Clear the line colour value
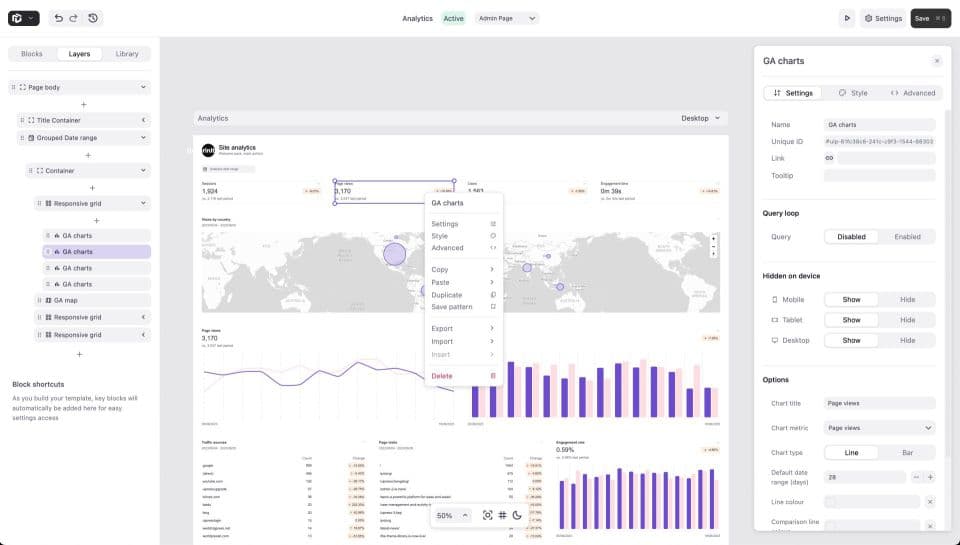The image size is (960, 545). pos(930,502)
